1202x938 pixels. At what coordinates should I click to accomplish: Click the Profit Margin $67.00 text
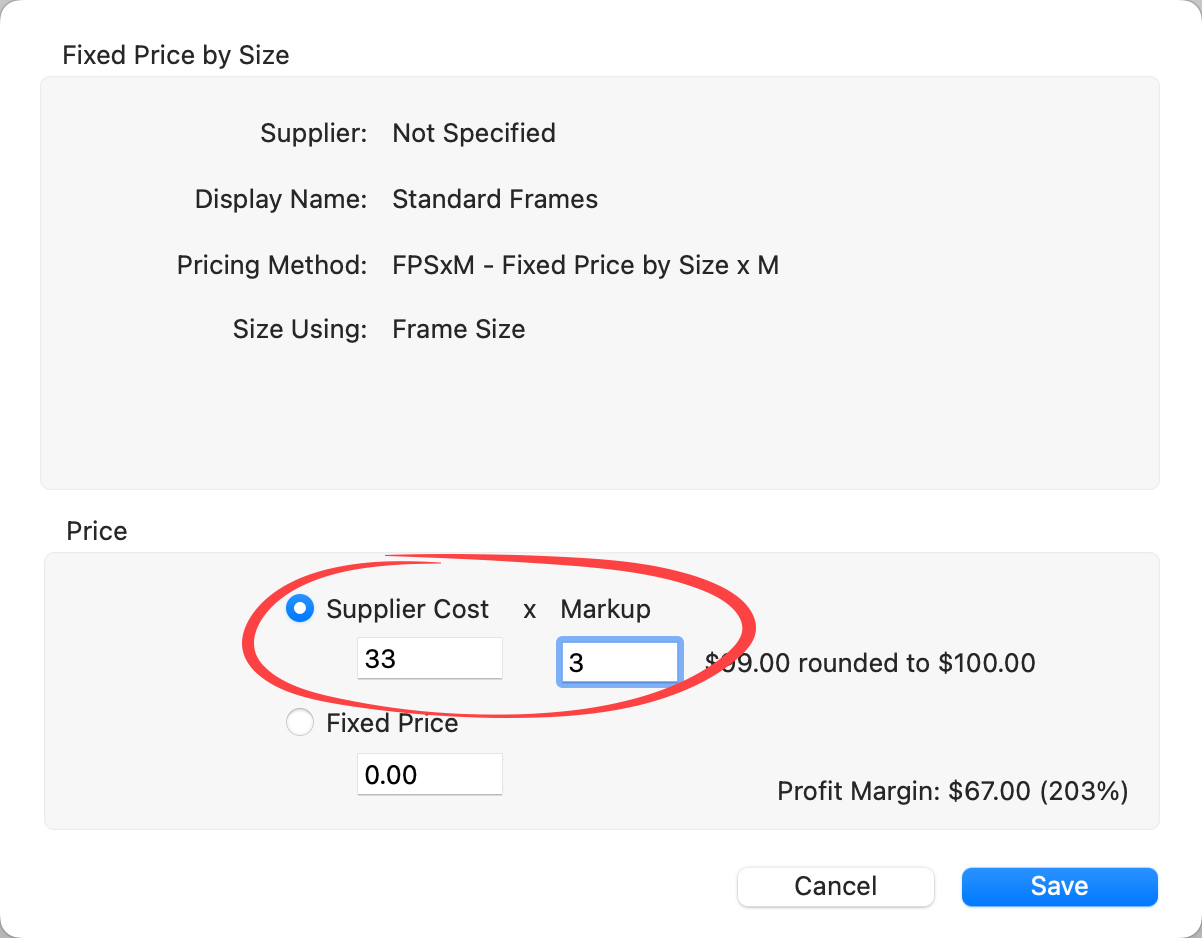point(952,792)
